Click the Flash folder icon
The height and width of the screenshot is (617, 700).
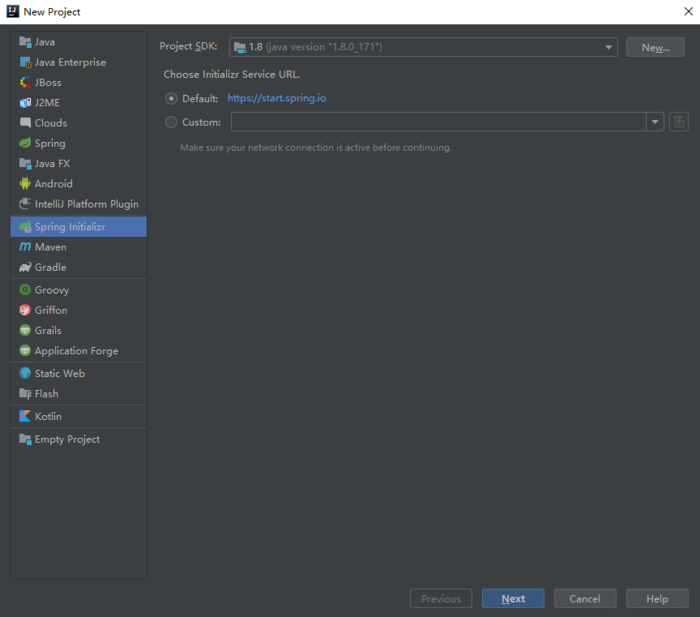(x=25, y=394)
